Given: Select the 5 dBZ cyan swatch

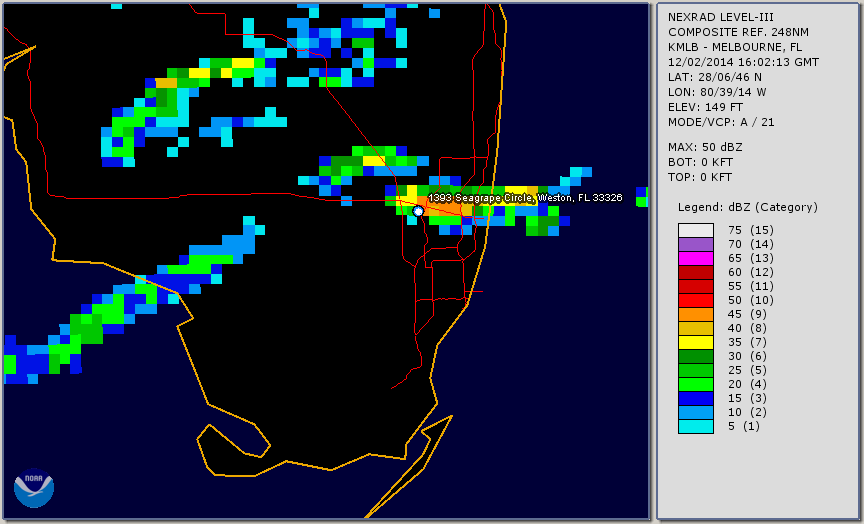Looking at the screenshot, I should click(695, 426).
